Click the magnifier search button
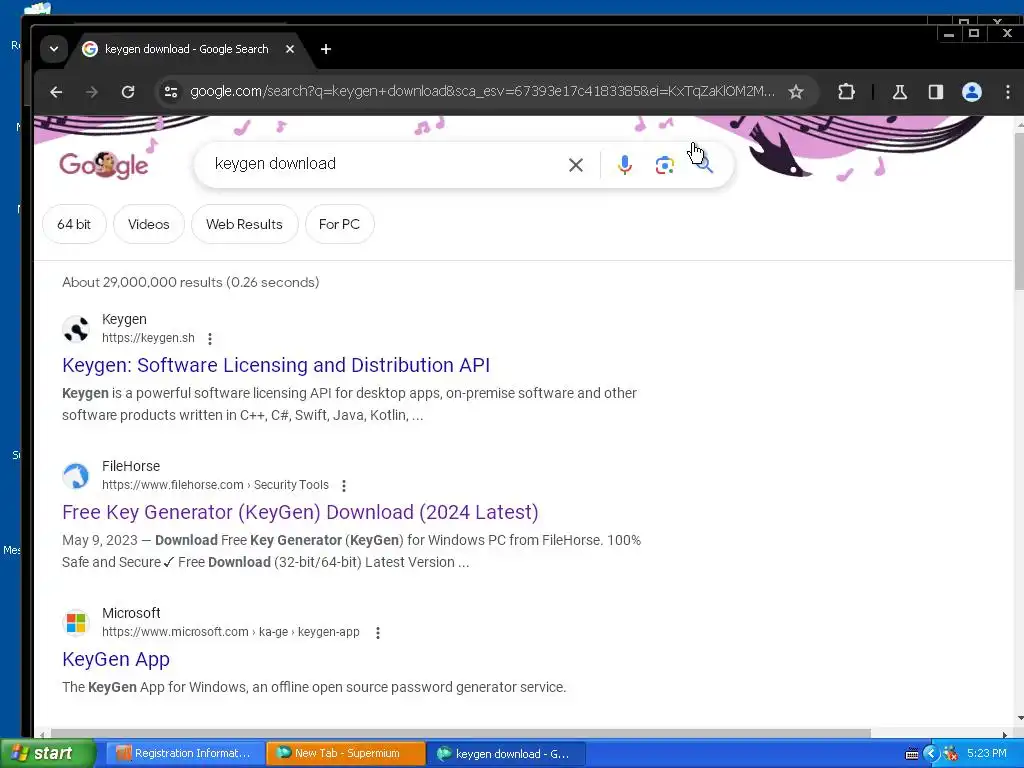1024x768 pixels. (x=704, y=163)
